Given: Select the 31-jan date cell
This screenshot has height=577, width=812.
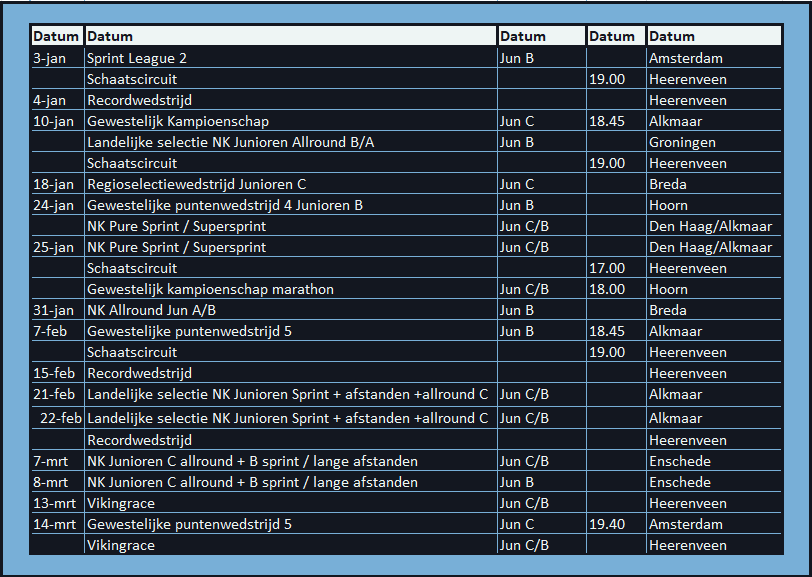Looking at the screenshot, I should point(53,310).
